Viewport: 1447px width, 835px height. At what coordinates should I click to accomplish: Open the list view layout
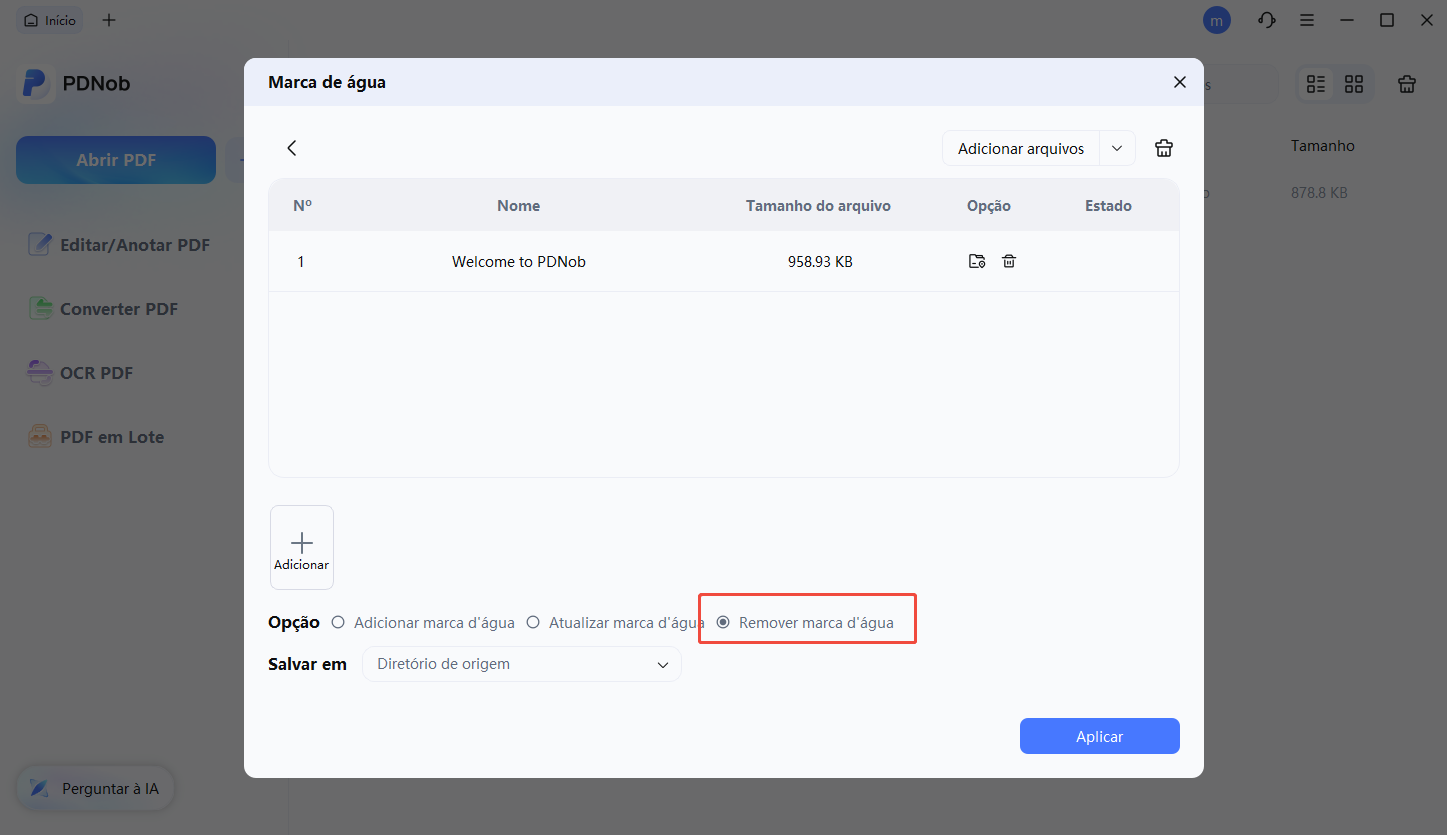[1315, 84]
